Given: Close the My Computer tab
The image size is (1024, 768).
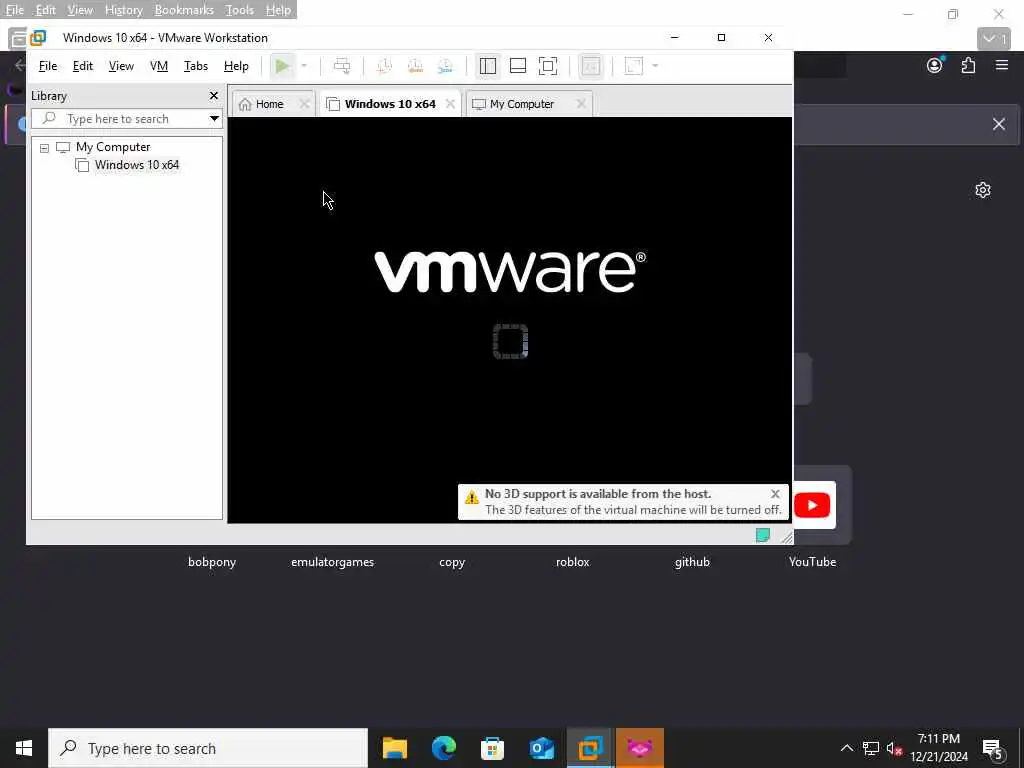Looking at the screenshot, I should click(581, 104).
